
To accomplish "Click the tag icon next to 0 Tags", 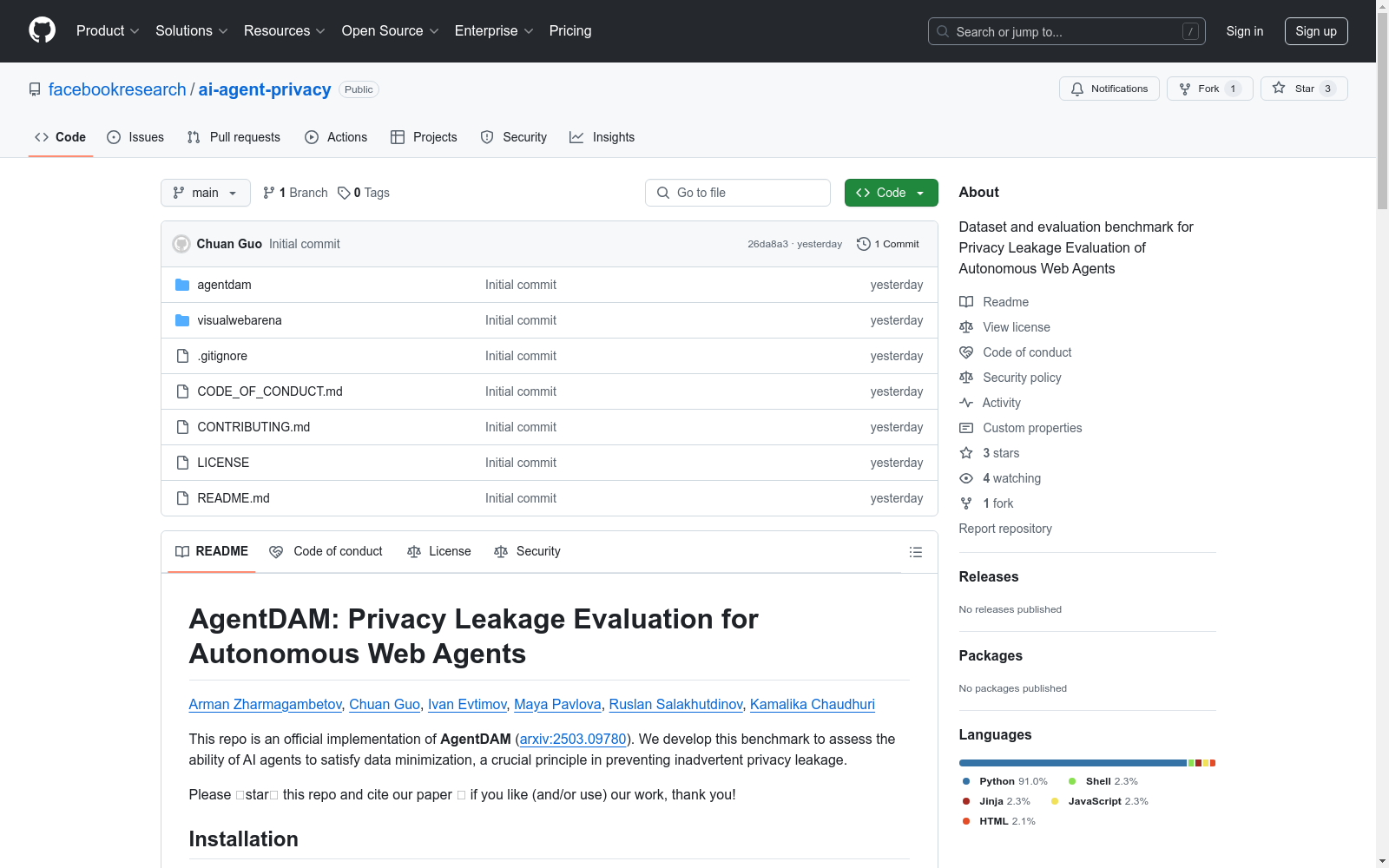I will click(344, 193).
